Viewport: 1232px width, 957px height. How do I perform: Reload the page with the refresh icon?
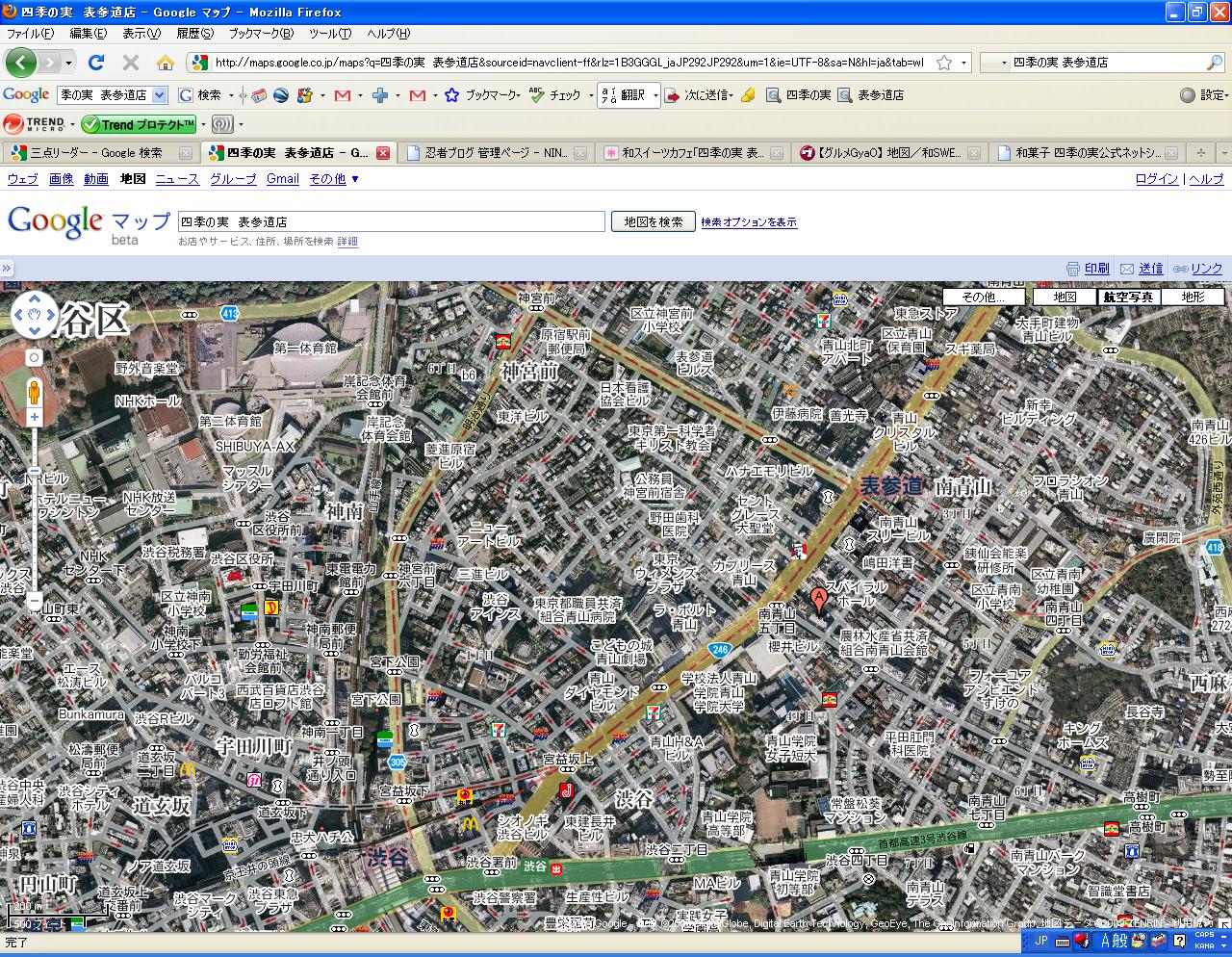95,63
